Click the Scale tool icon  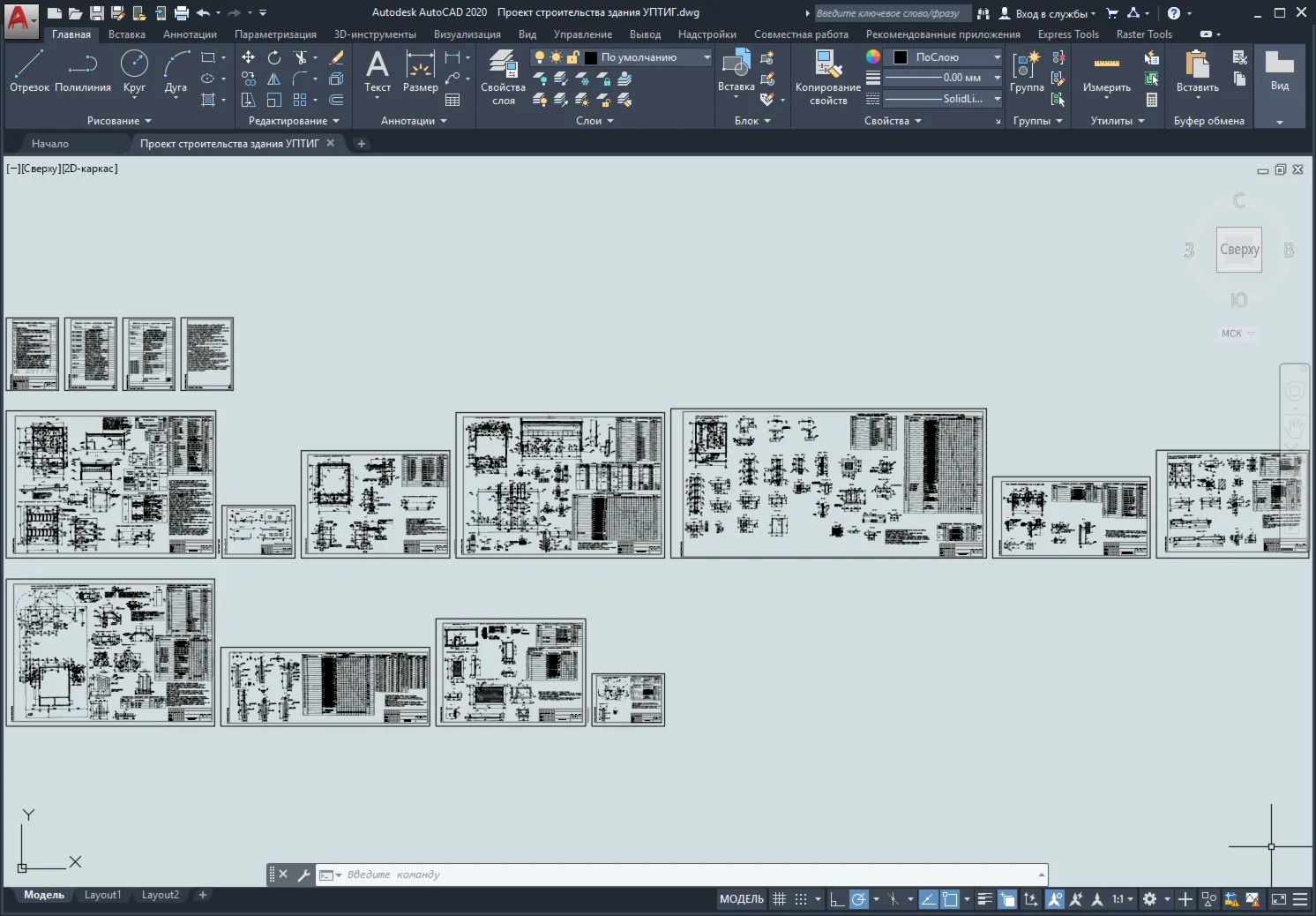click(x=274, y=100)
